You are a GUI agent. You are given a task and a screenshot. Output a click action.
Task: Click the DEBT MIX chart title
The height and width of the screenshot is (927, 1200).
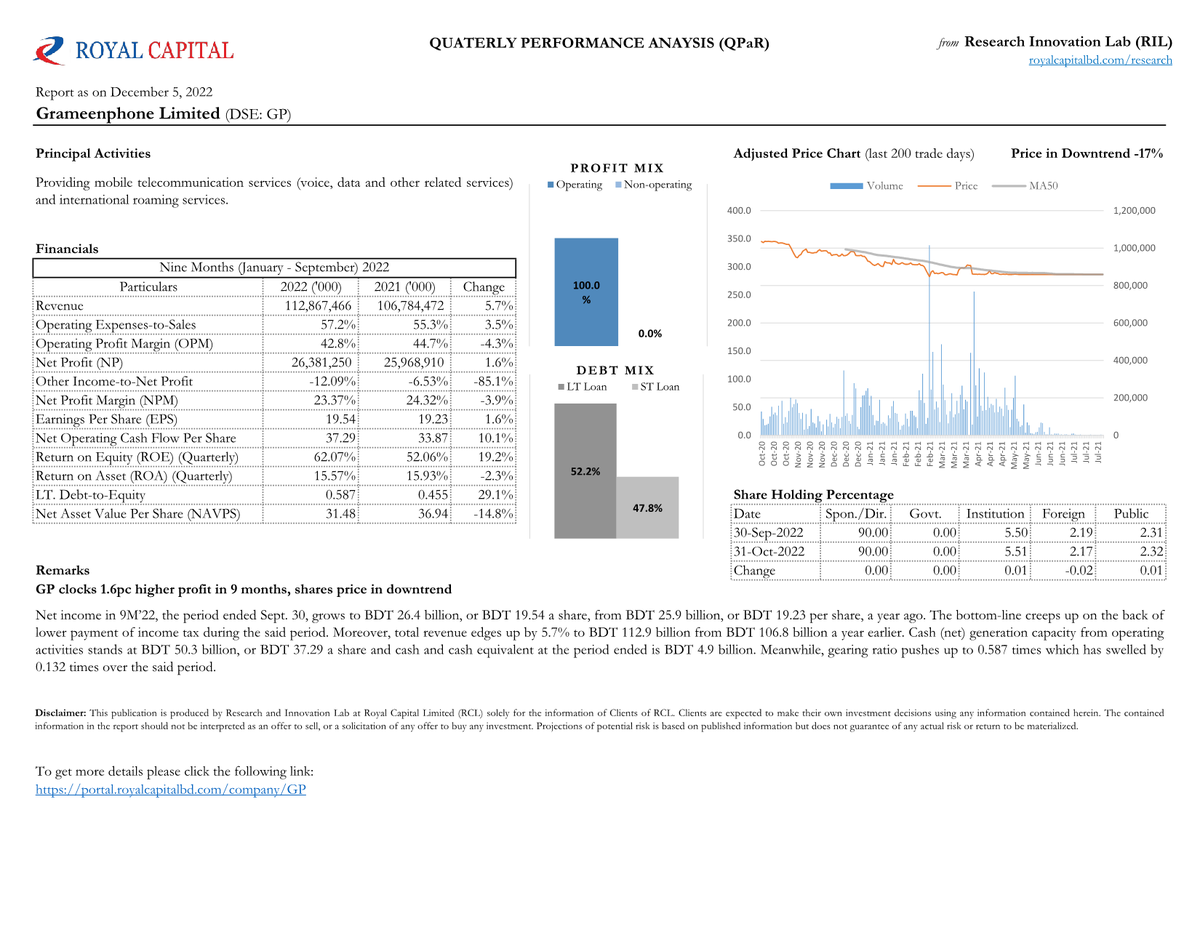(617, 370)
